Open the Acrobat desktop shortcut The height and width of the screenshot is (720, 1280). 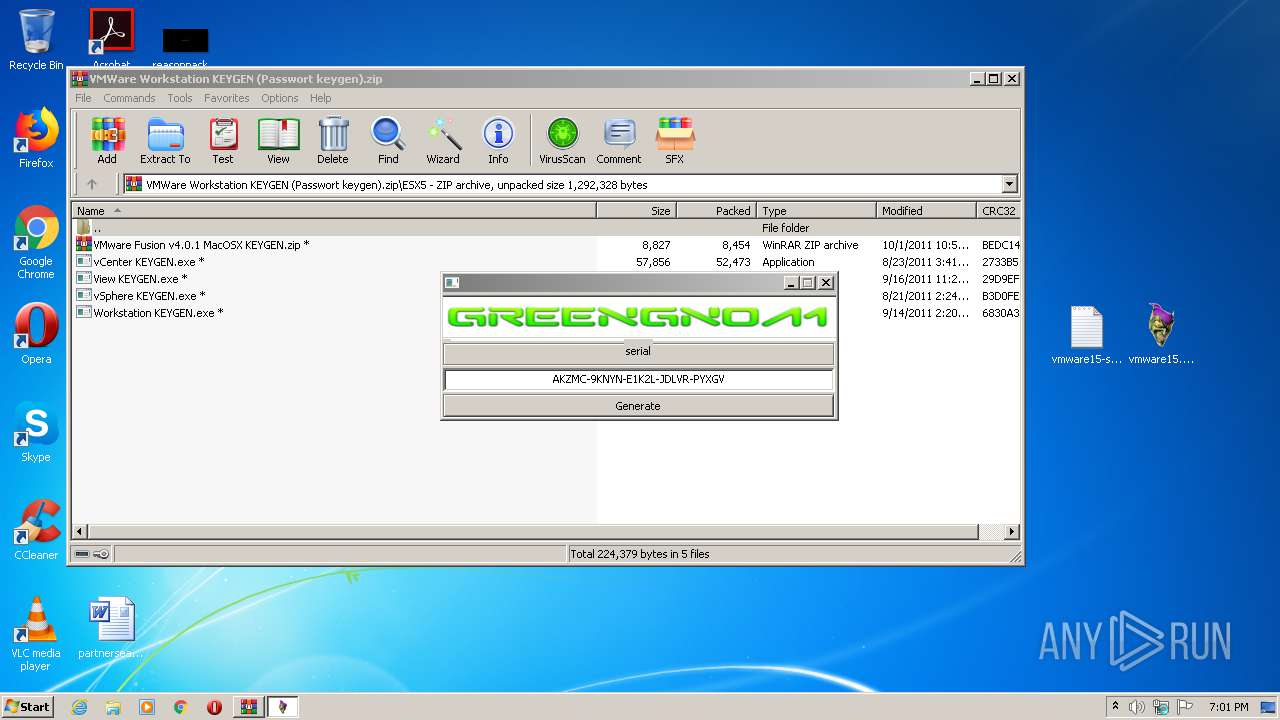tap(111, 36)
